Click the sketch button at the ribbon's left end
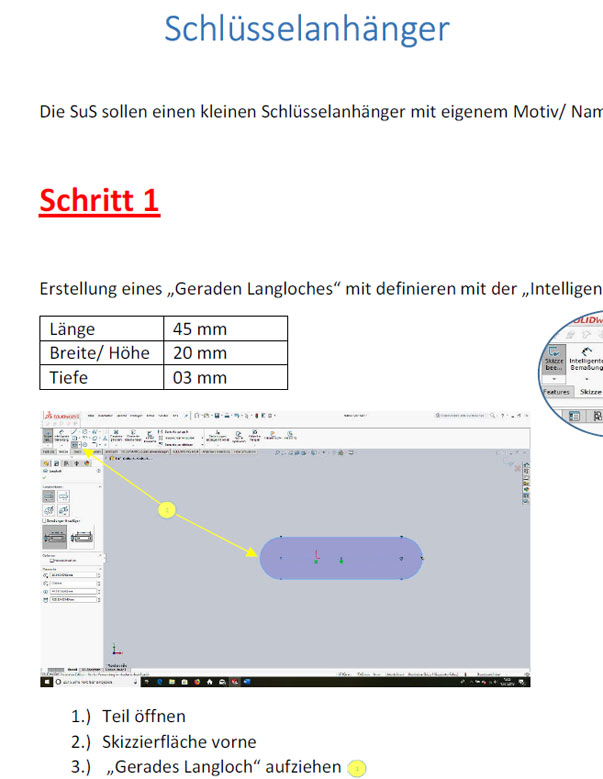The image size is (603, 779). point(48,436)
